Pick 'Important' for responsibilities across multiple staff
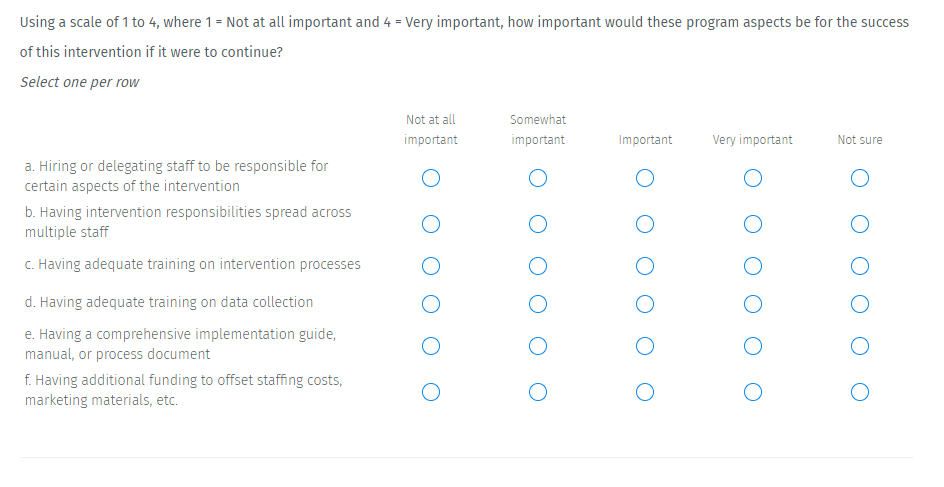This screenshot has height=487, width=944. pyautogui.click(x=645, y=223)
